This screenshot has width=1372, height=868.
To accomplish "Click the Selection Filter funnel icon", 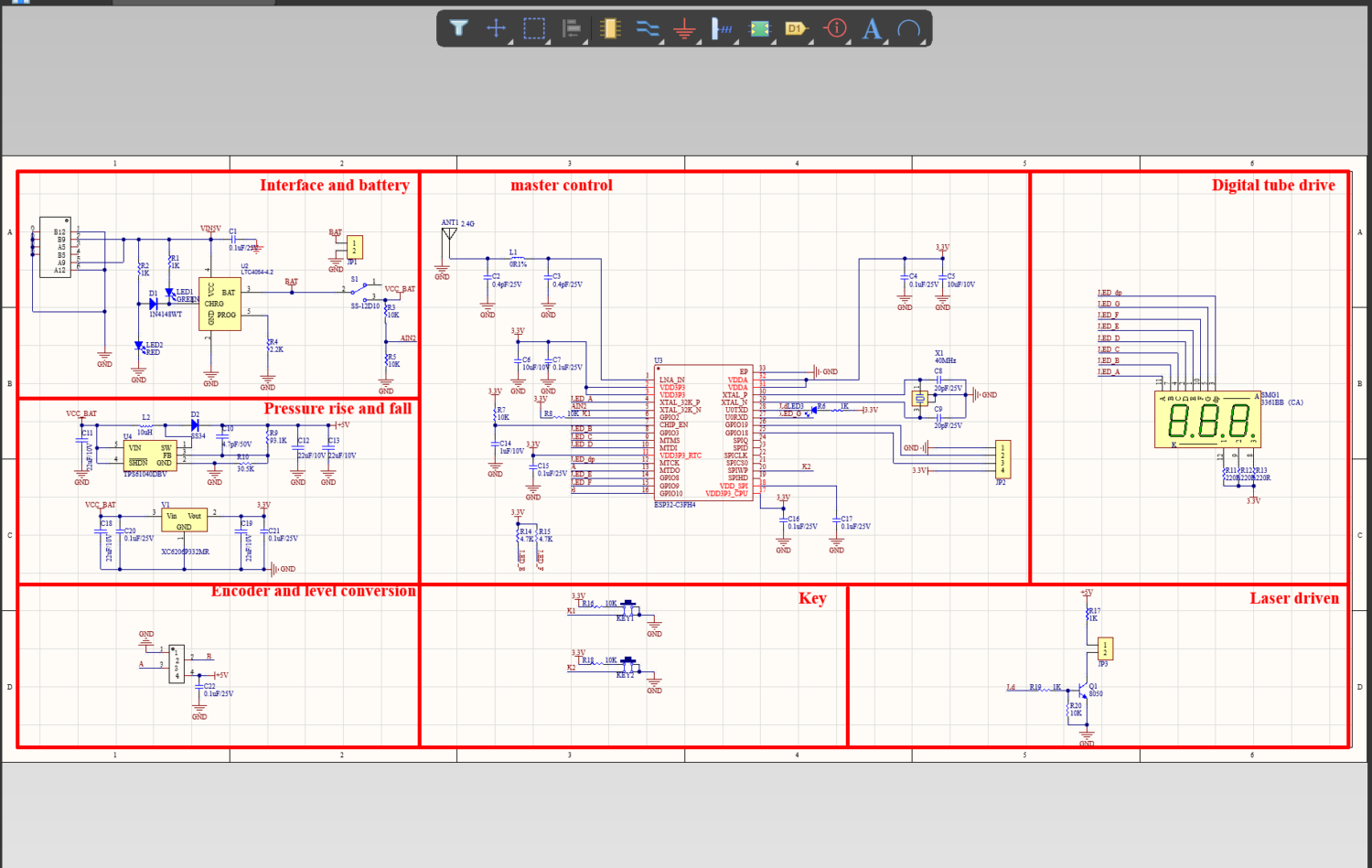I will point(459,28).
